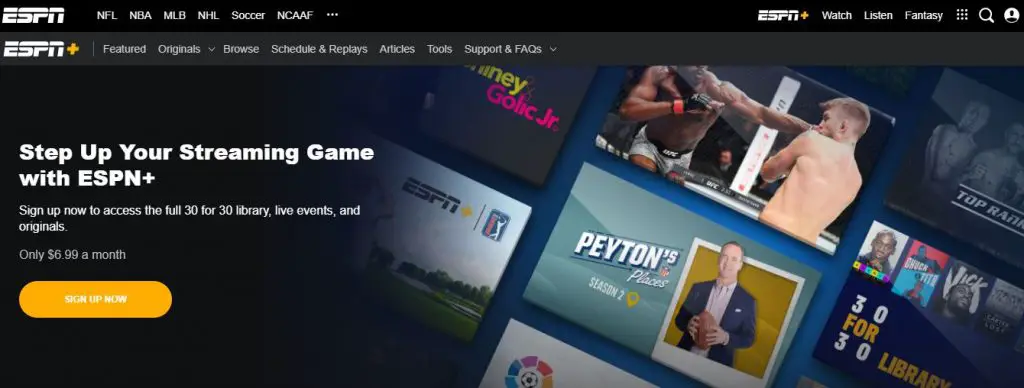This screenshot has height=388, width=1024.
Task: Expand the Originals dropdown chevron
Action: (x=211, y=49)
